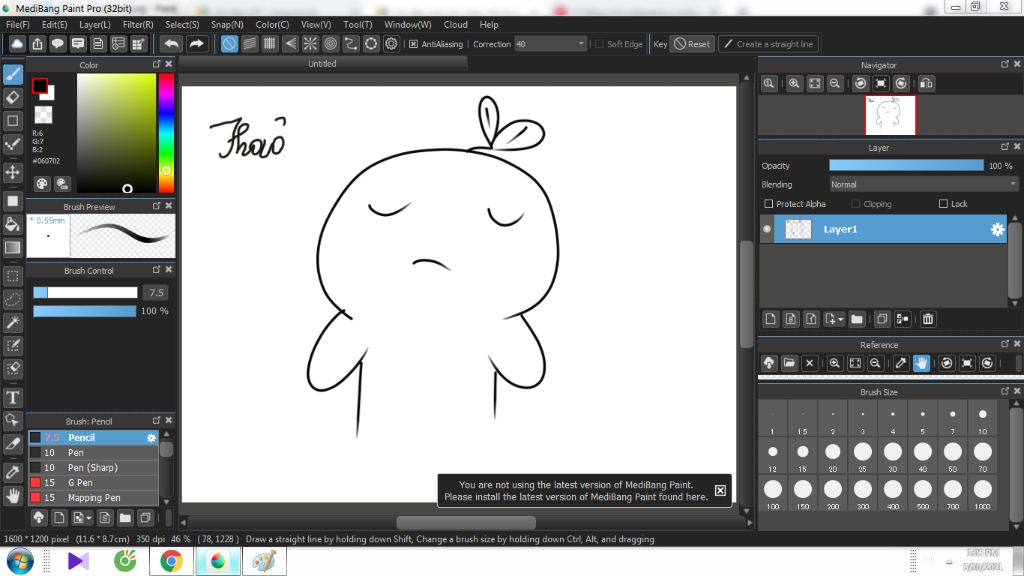The image size is (1024, 576).
Task: Expand add-brush dropdown in brush panel
Action: point(89,518)
